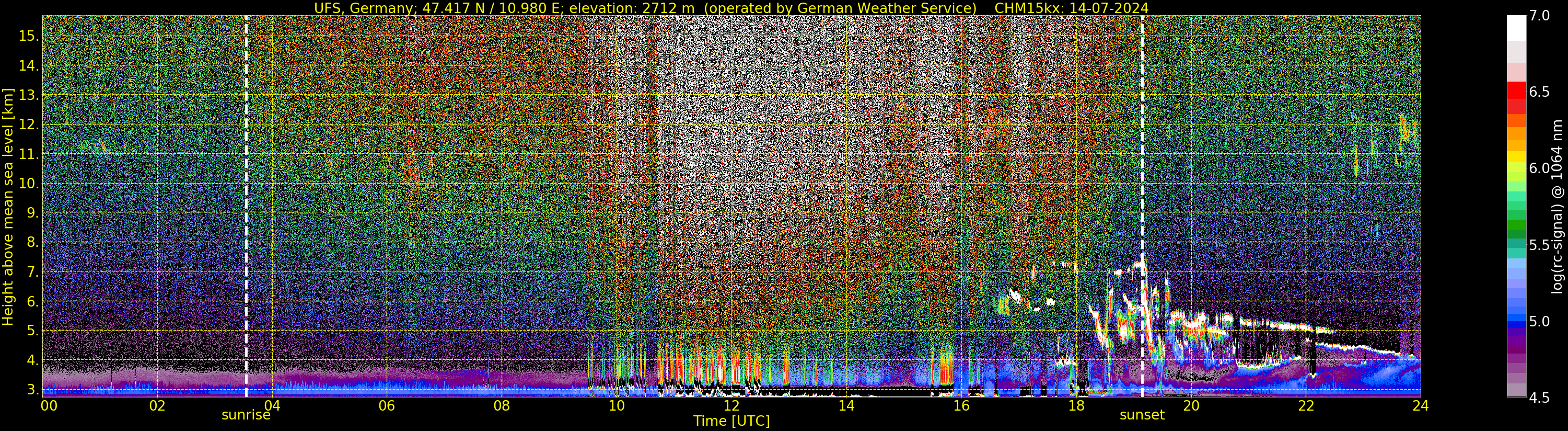The image size is (1568, 431).
Task: Click the '22' time axis tick label
Action: click(1306, 405)
